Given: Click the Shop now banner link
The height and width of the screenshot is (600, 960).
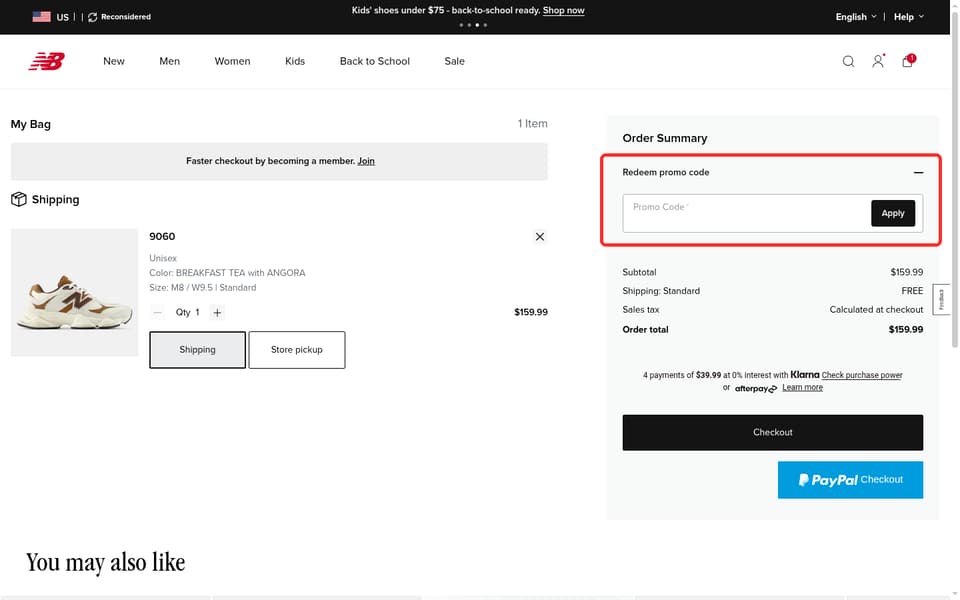Looking at the screenshot, I should pos(563,10).
